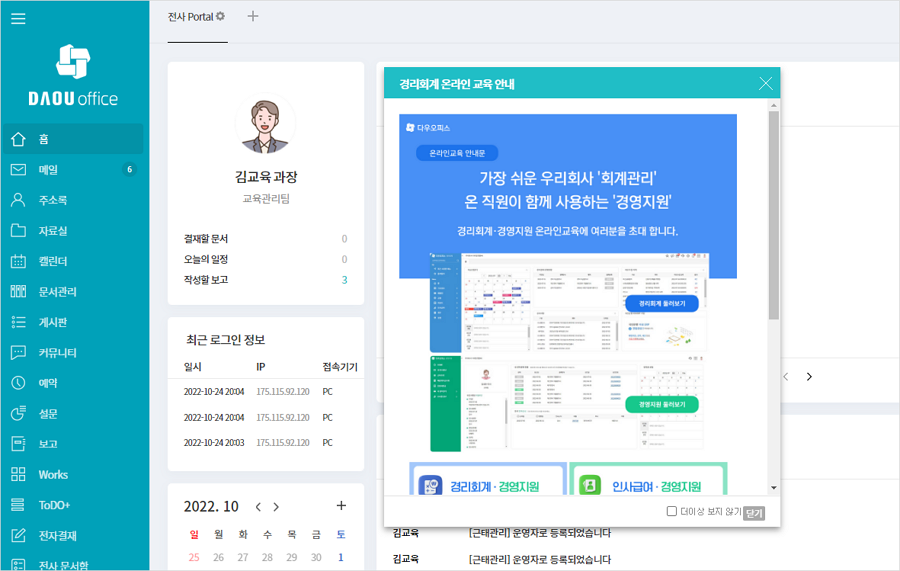Open the hamburger menu icon
Screen dimensions: 900x571
[18, 18]
